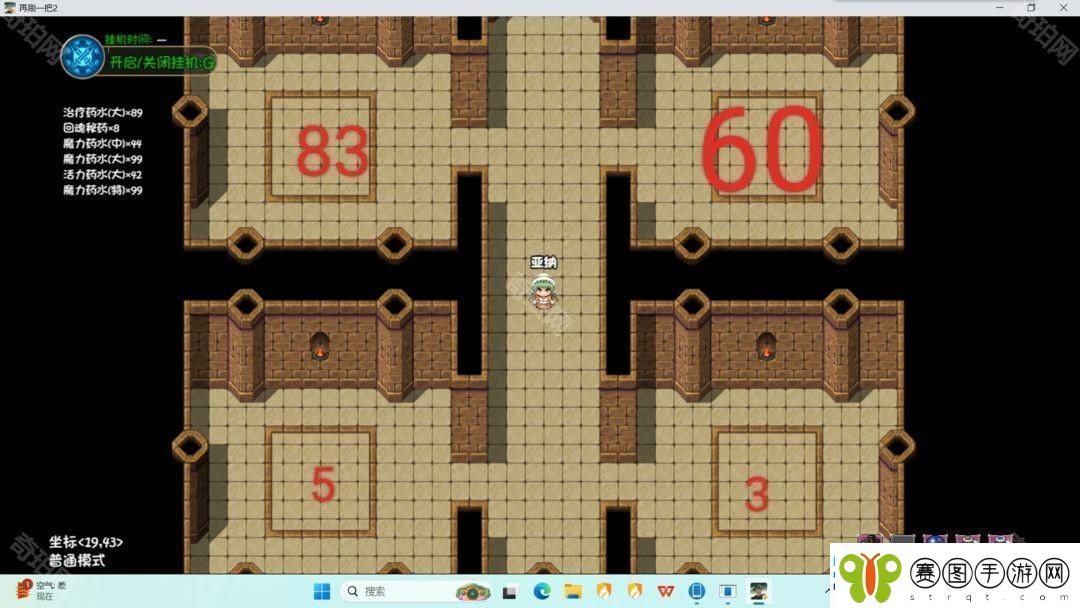Open the first orange shield app on taskbar
The image size is (1080, 608).
[x=604, y=591]
